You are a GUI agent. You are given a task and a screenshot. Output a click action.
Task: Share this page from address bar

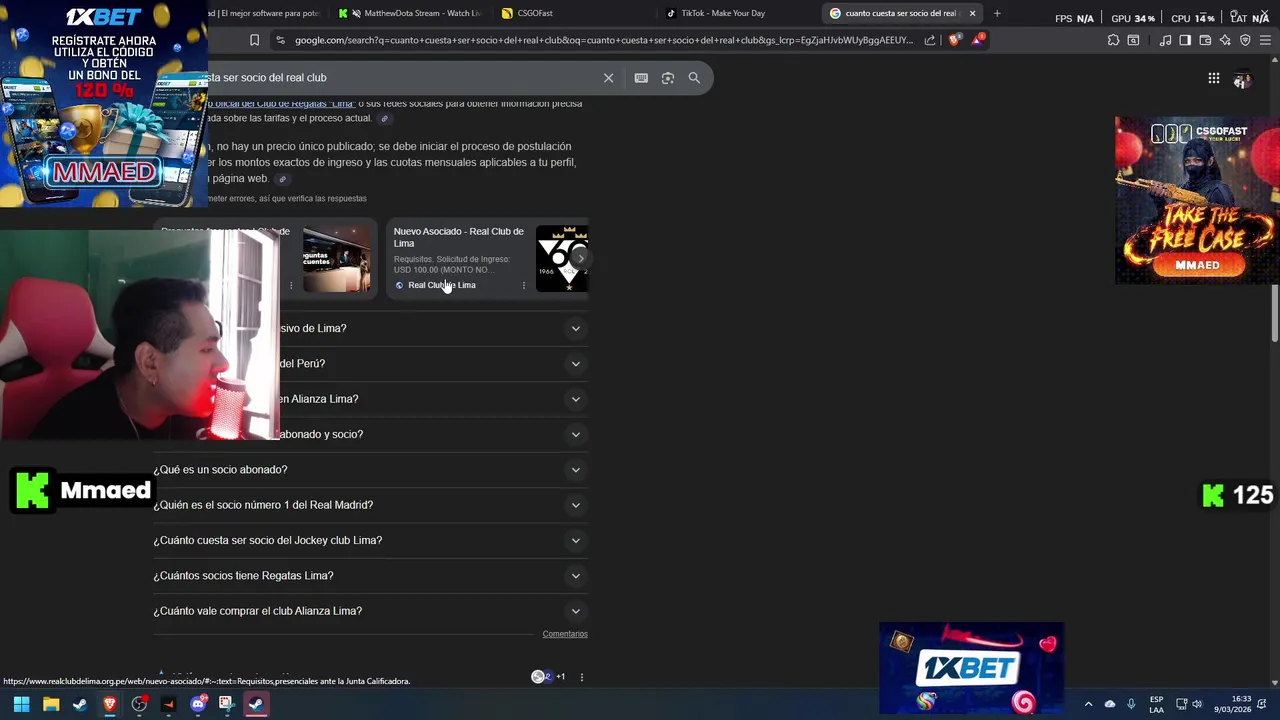click(930, 40)
